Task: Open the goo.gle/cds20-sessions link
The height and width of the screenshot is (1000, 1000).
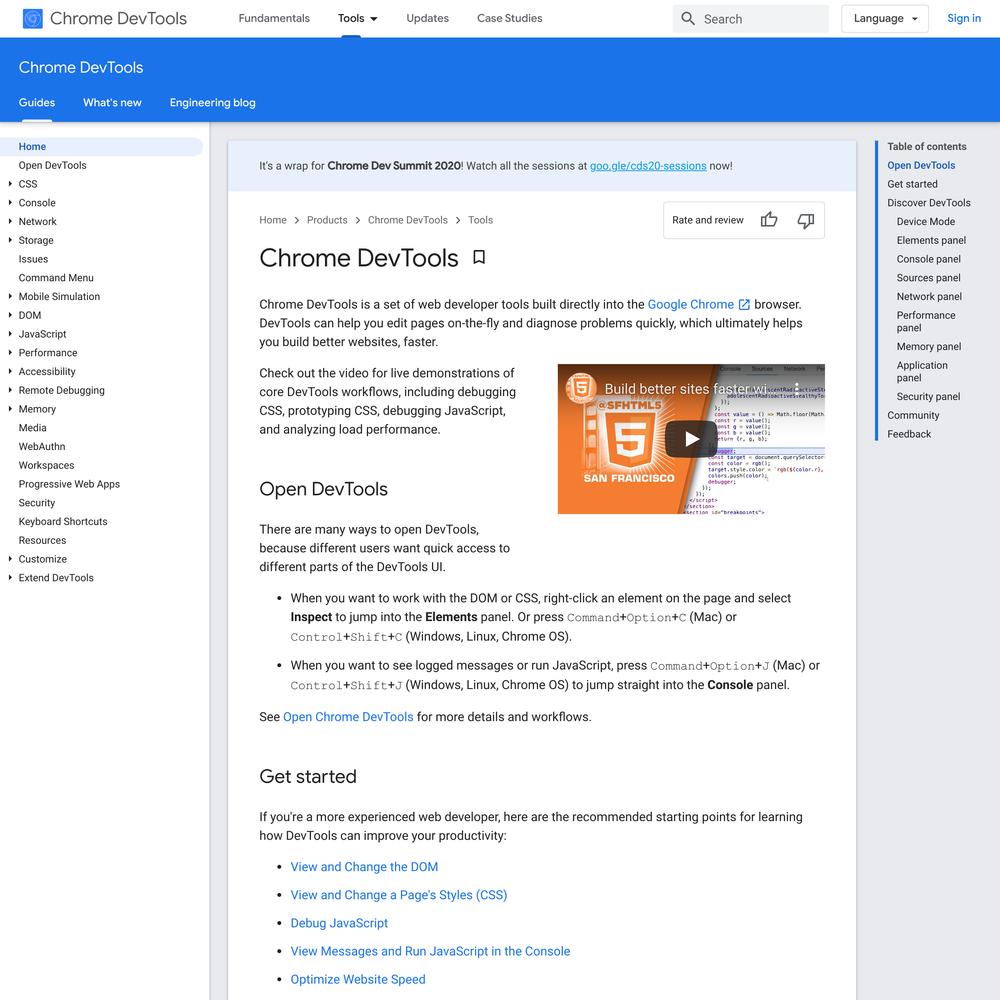Action: point(648,166)
